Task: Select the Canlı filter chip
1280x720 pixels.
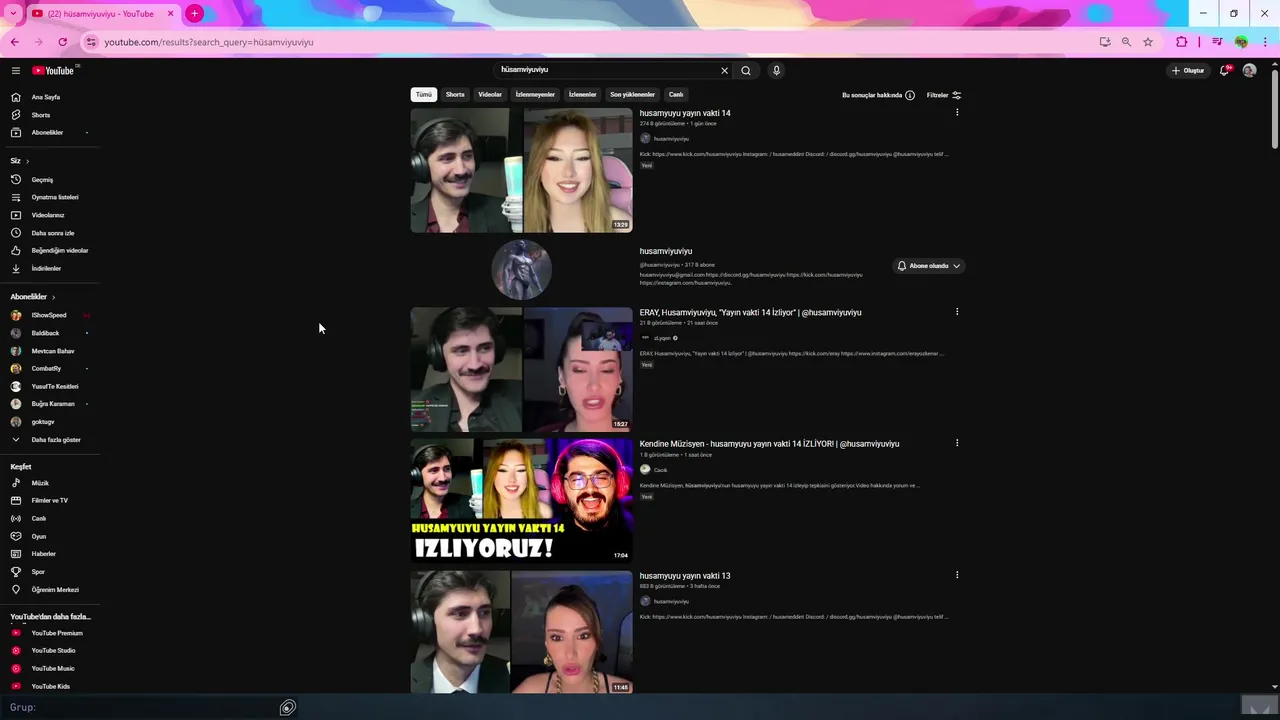Action: [676, 94]
